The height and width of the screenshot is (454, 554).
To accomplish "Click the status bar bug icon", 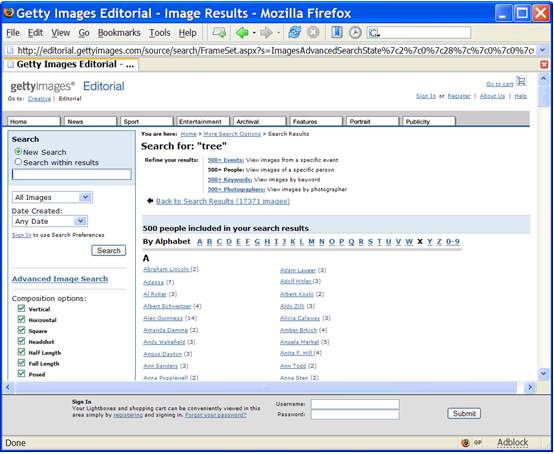I will (466, 443).
